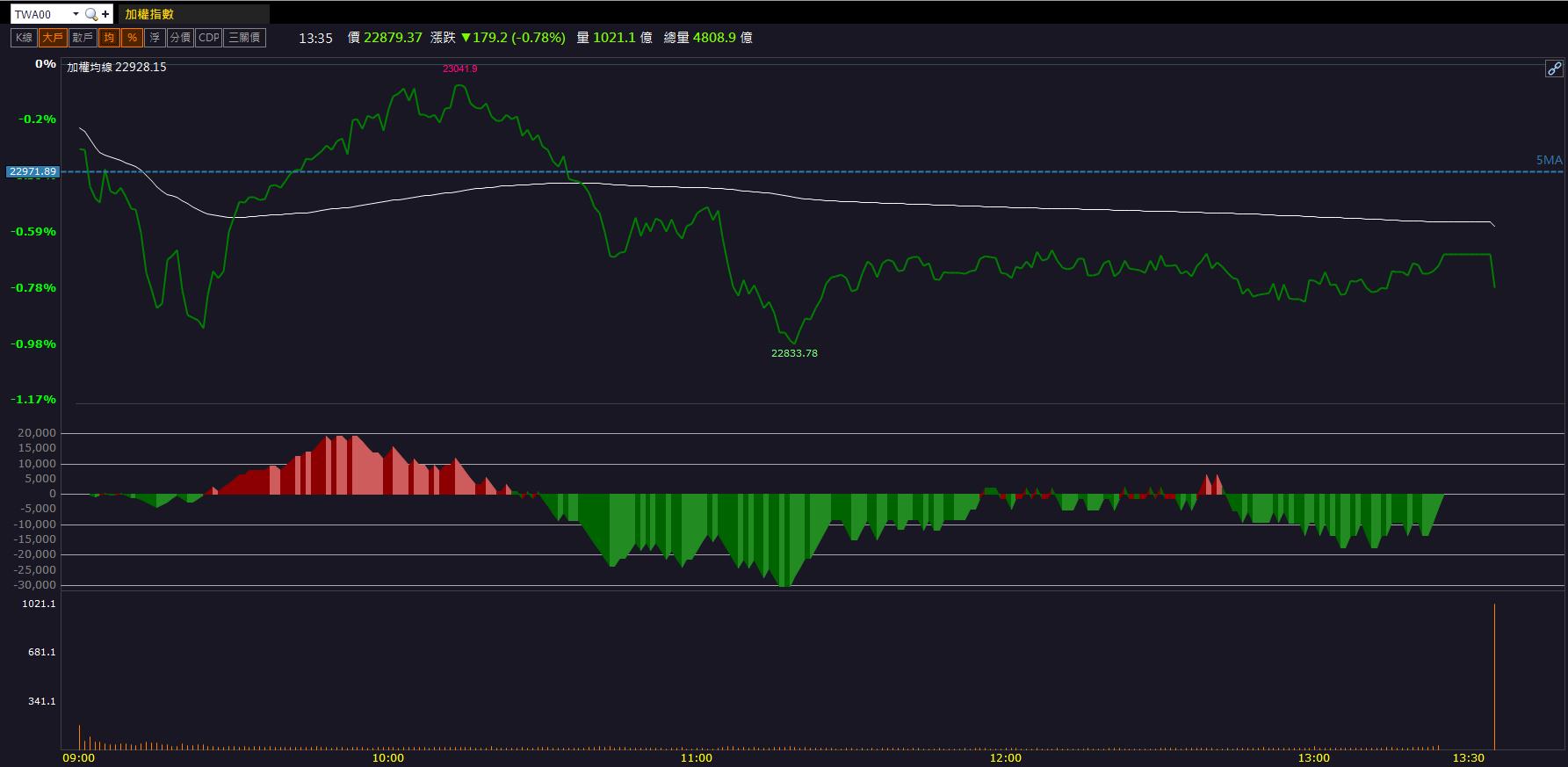1568x767 pixels.
Task: Click the 加權指數 title label
Action: 149,14
